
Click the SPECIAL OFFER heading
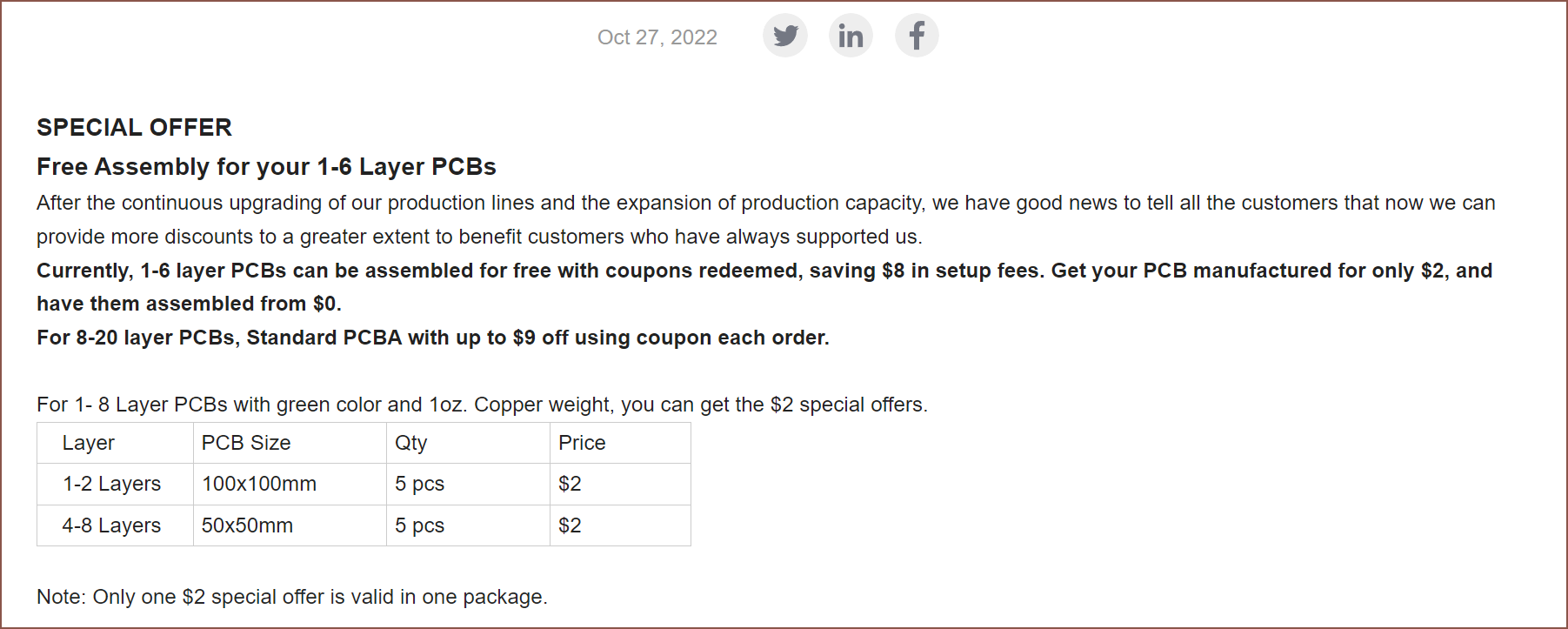pyautogui.click(x=134, y=127)
